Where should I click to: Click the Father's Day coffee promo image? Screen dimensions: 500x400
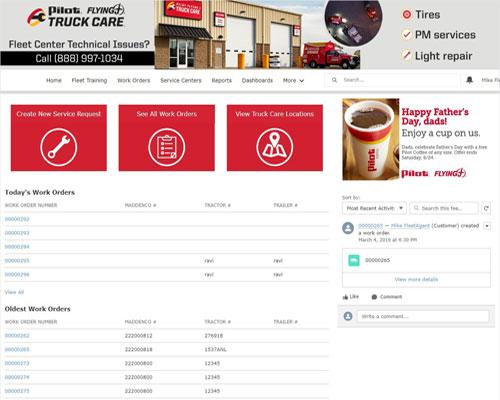coord(371,139)
